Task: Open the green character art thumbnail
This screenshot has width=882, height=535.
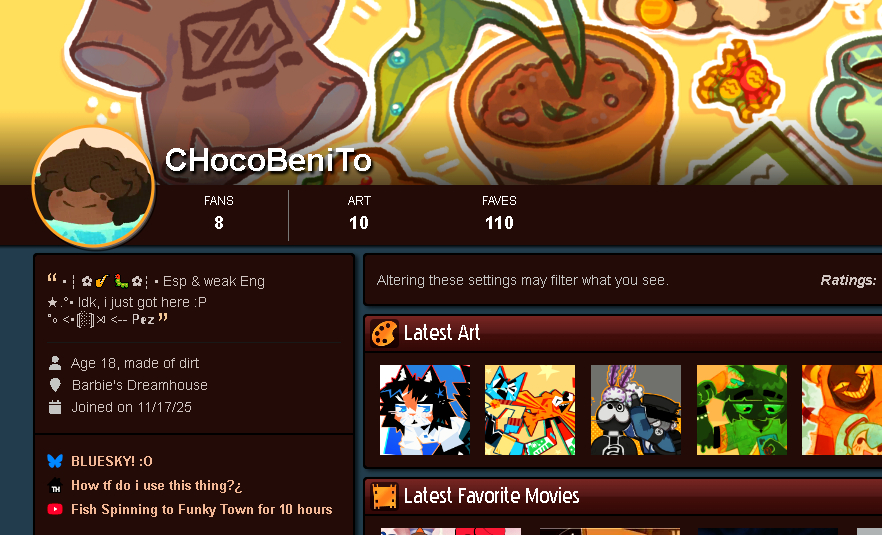Action: pyautogui.click(x=741, y=410)
